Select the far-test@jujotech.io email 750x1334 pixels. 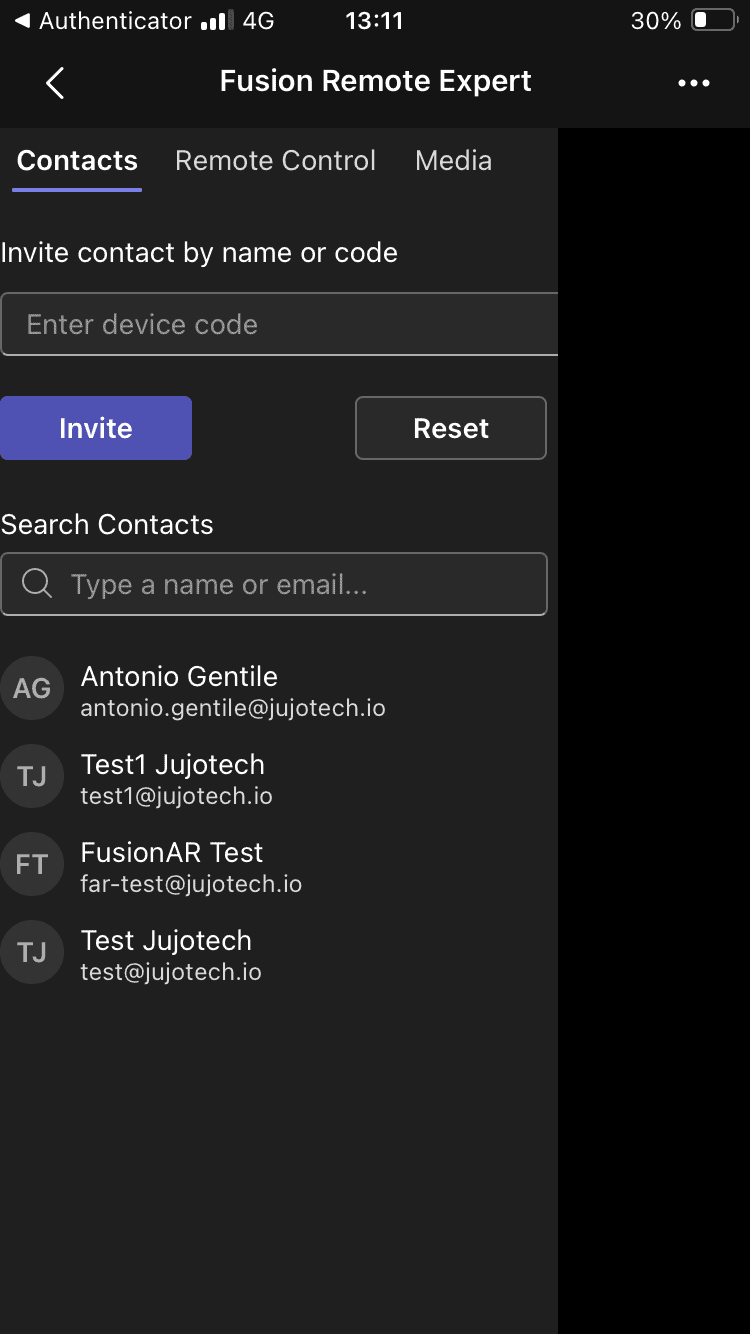[x=191, y=884]
